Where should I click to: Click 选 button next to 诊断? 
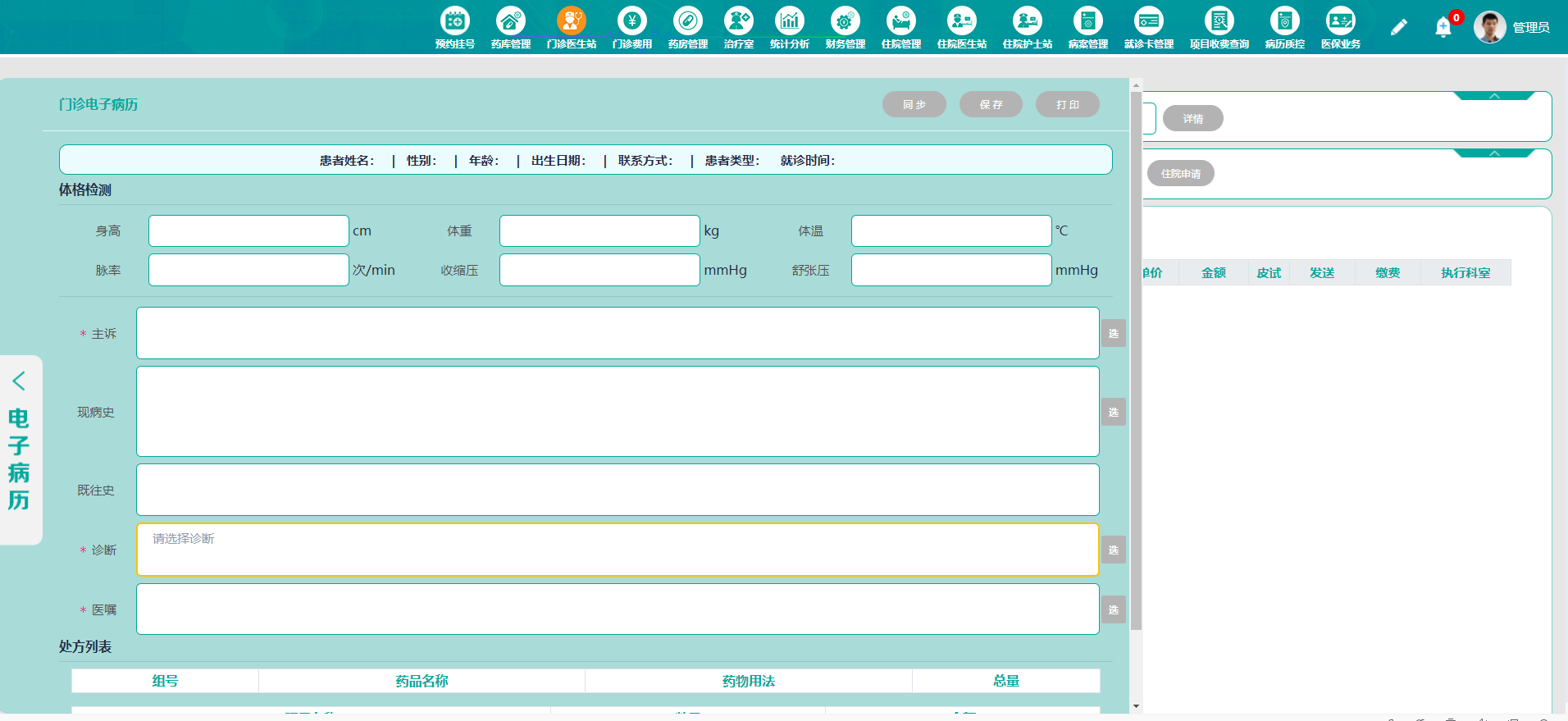(1114, 550)
